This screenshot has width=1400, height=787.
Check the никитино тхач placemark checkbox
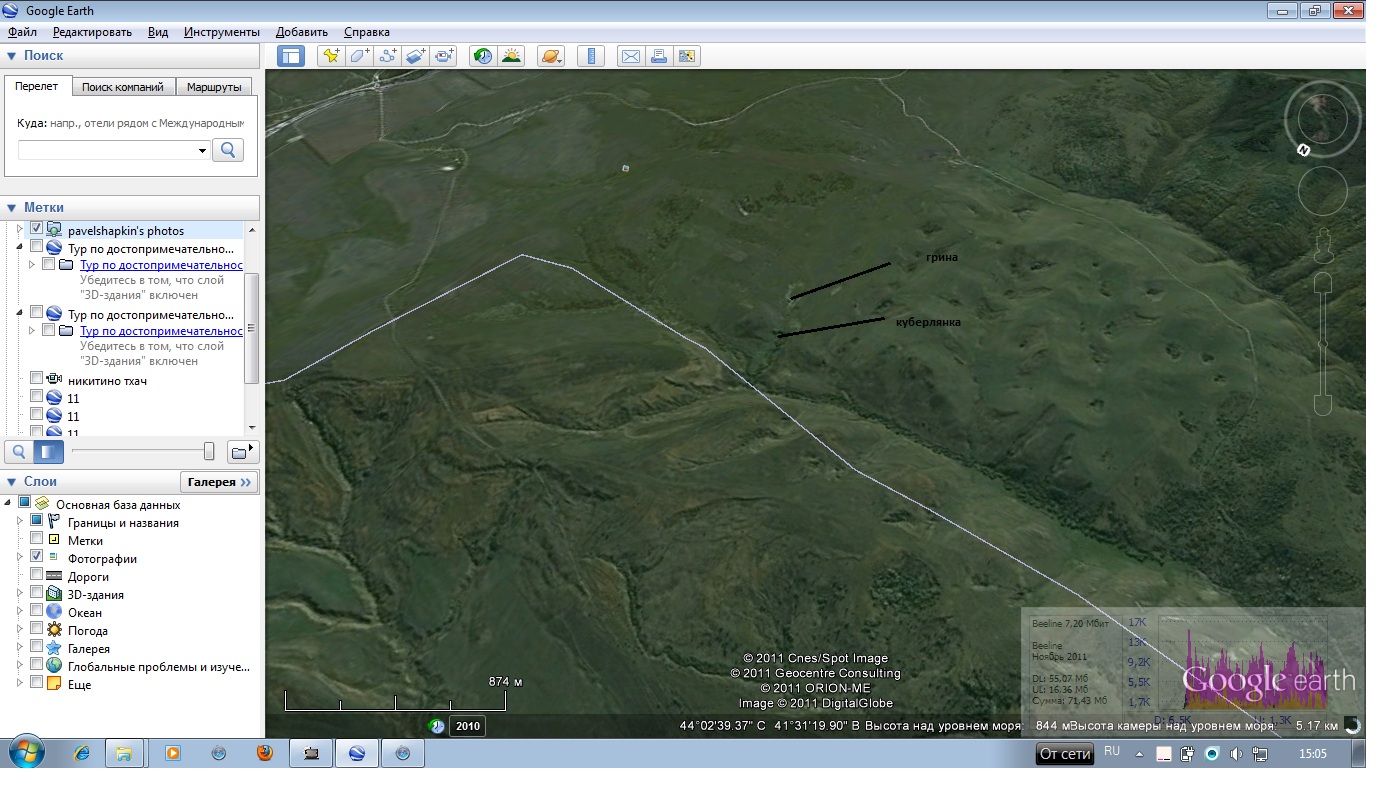(37, 379)
